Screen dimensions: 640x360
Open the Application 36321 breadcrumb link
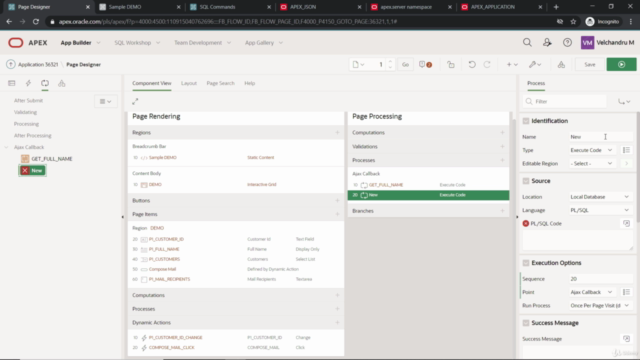pyautogui.click(x=38, y=64)
